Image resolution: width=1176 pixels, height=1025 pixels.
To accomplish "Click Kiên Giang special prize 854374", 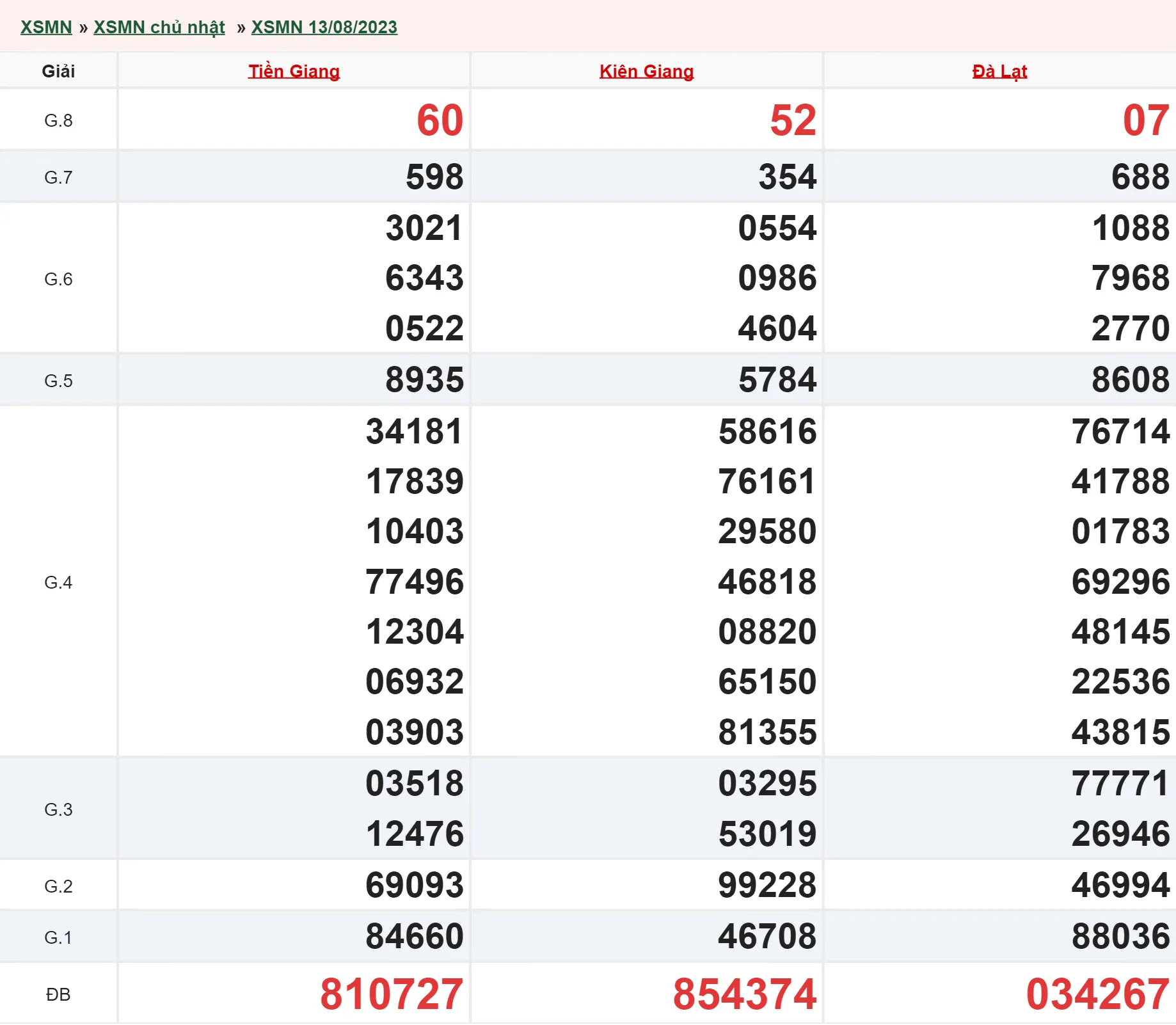I will coord(744,994).
